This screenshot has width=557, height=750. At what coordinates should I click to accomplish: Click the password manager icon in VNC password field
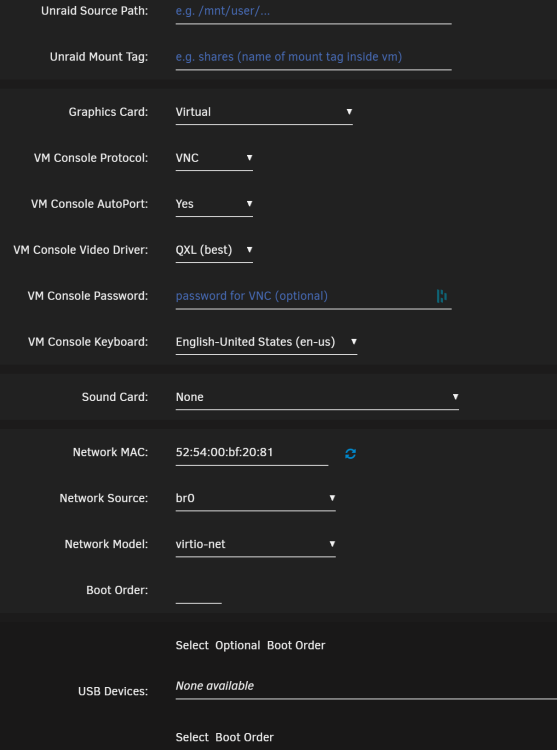tap(442, 296)
